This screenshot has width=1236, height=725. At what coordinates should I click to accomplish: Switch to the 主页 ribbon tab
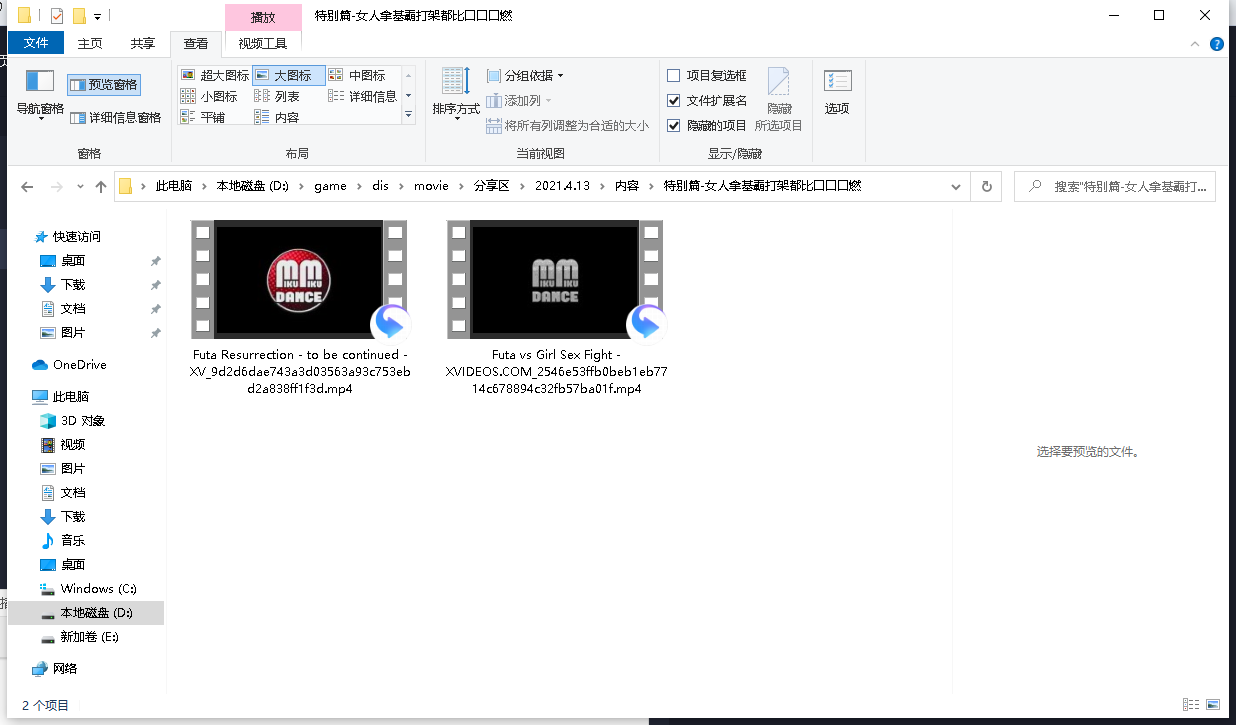[x=90, y=43]
